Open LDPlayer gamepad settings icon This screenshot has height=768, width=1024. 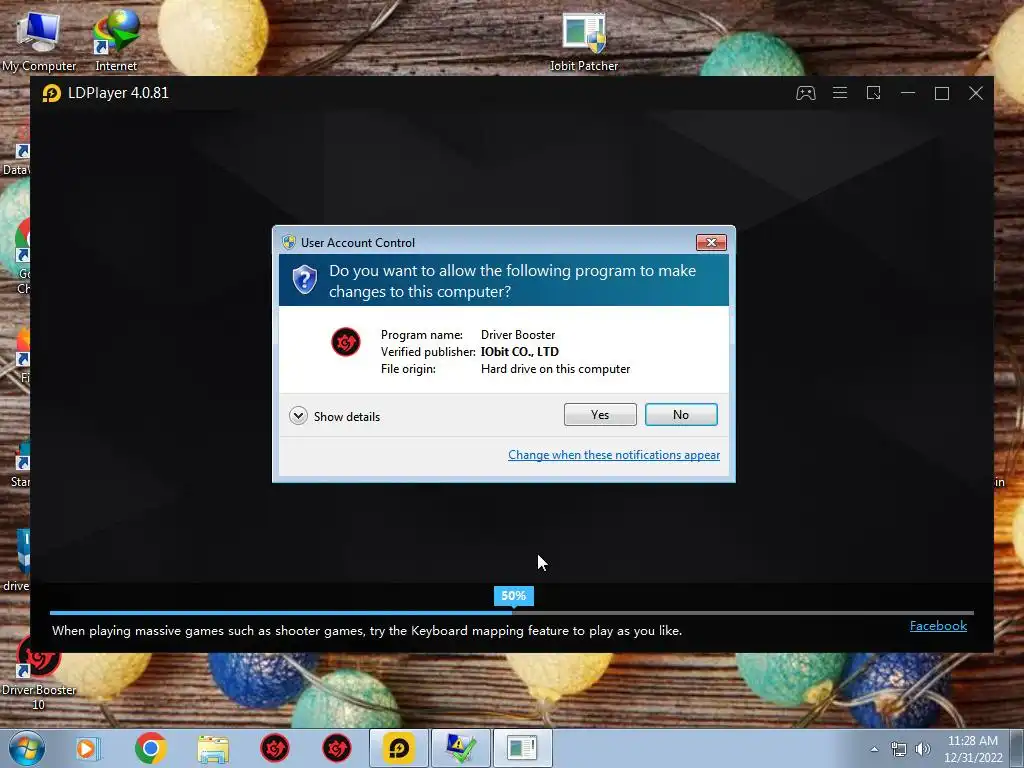pos(806,93)
